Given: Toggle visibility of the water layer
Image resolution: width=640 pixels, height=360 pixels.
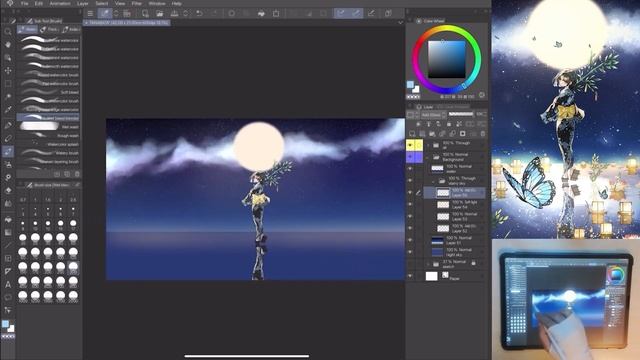Looking at the screenshot, I should coord(410,169).
